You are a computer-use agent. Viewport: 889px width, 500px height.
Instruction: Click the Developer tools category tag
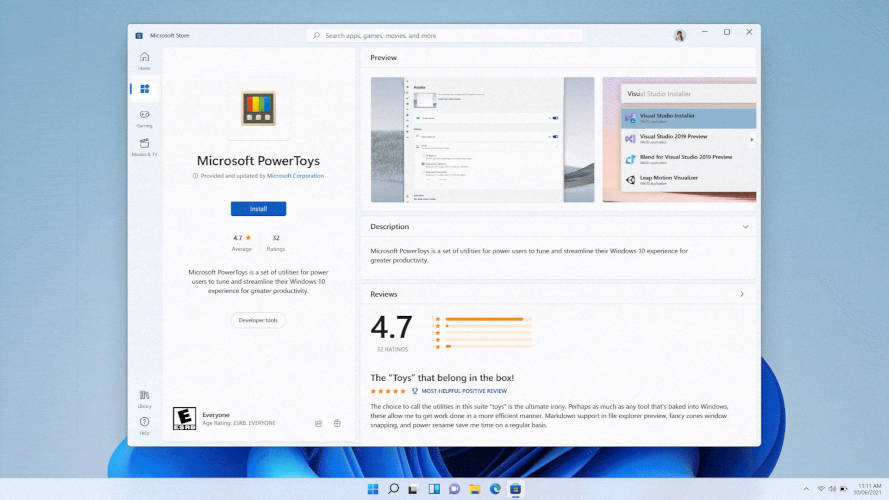click(x=259, y=320)
